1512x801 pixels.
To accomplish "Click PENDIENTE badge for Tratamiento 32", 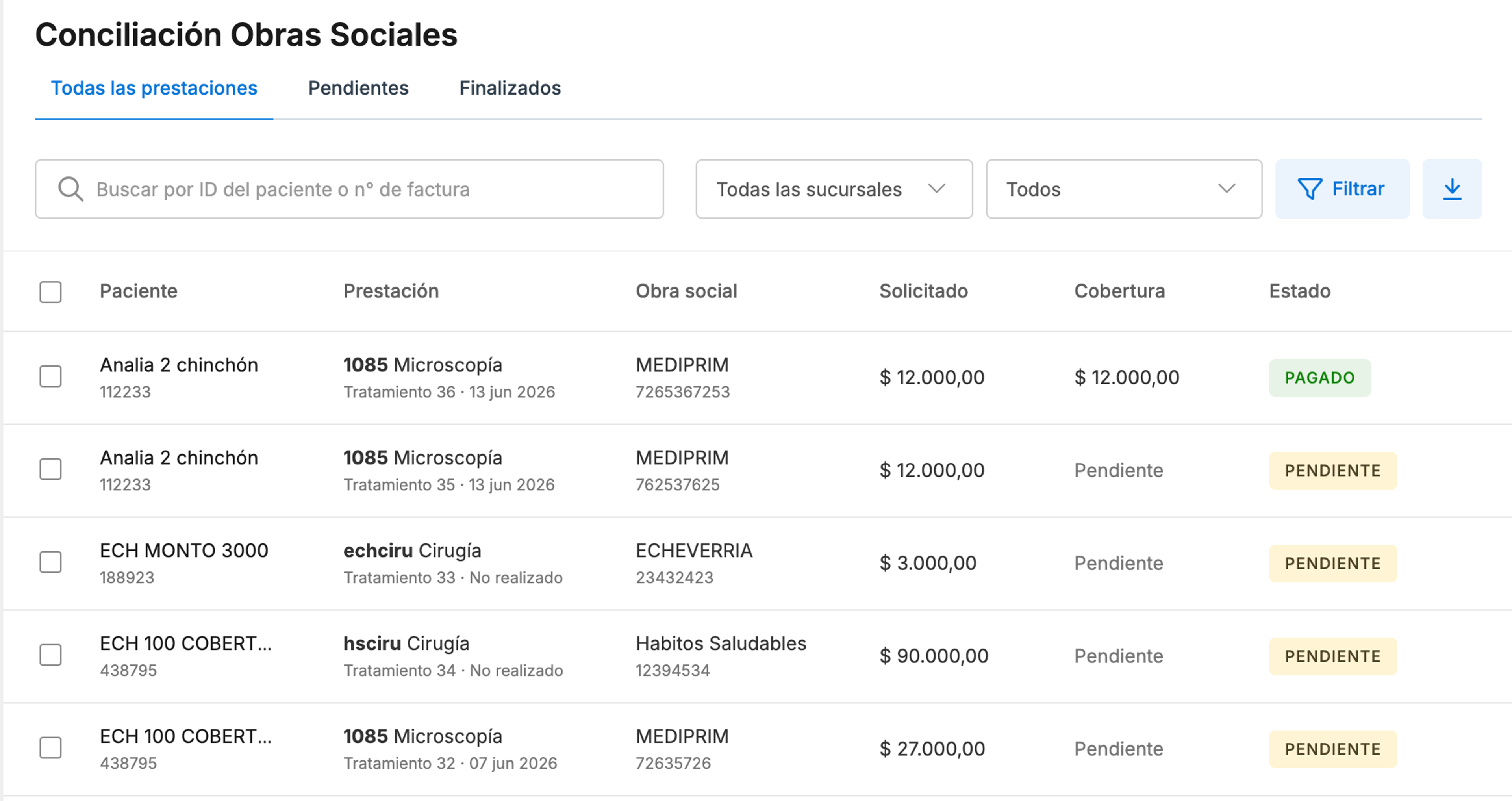I will (1333, 749).
